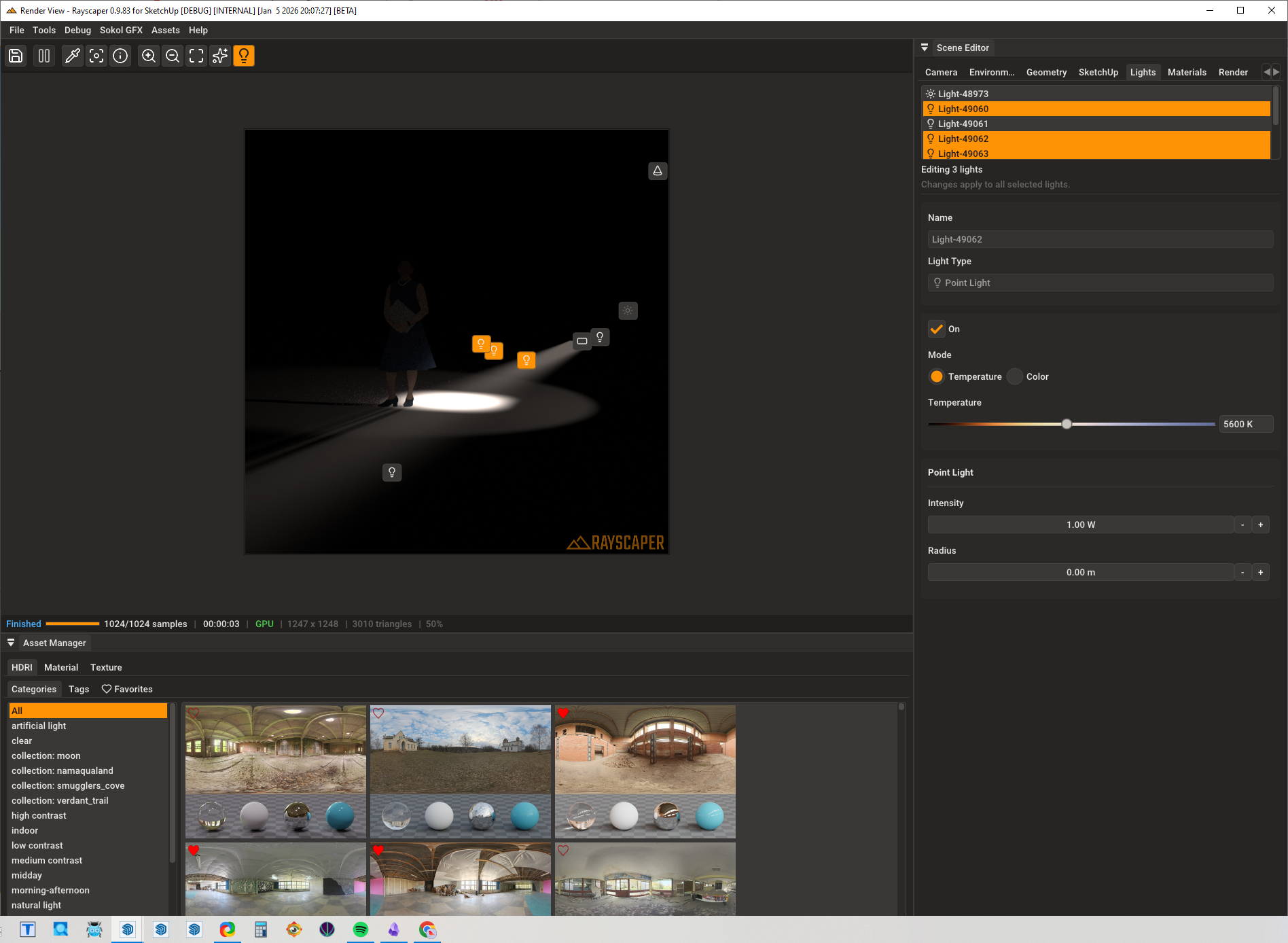Image resolution: width=1288 pixels, height=943 pixels.
Task: Click the zoom in magnifier icon
Action: [x=148, y=56]
